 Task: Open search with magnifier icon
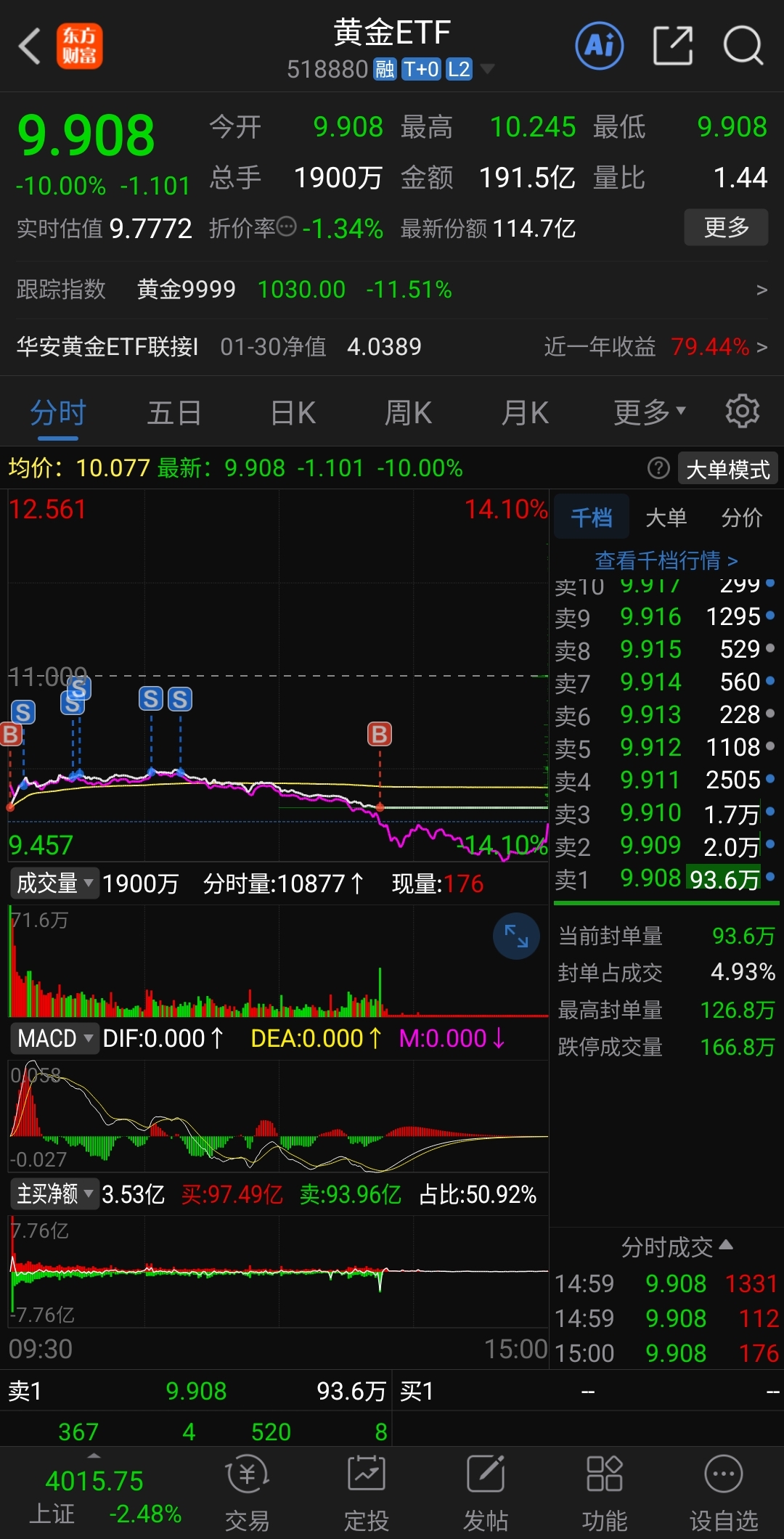[743, 46]
